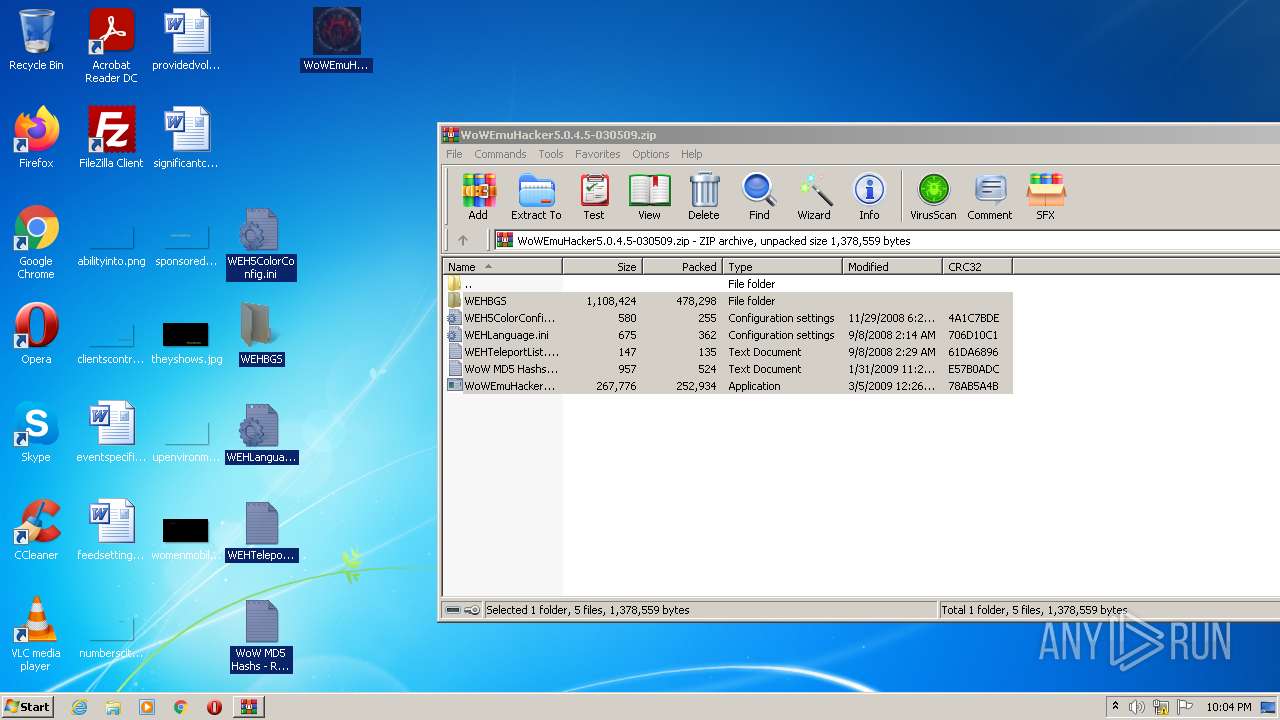The height and width of the screenshot is (720, 1280).
Task: Sort file list by CRC32 column
Action: [x=977, y=267]
